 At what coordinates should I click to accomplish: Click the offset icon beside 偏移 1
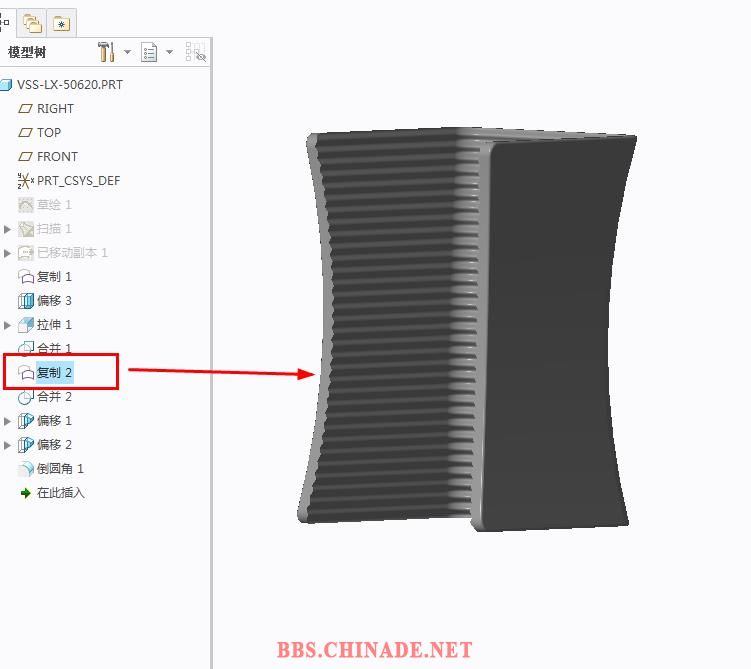point(25,421)
